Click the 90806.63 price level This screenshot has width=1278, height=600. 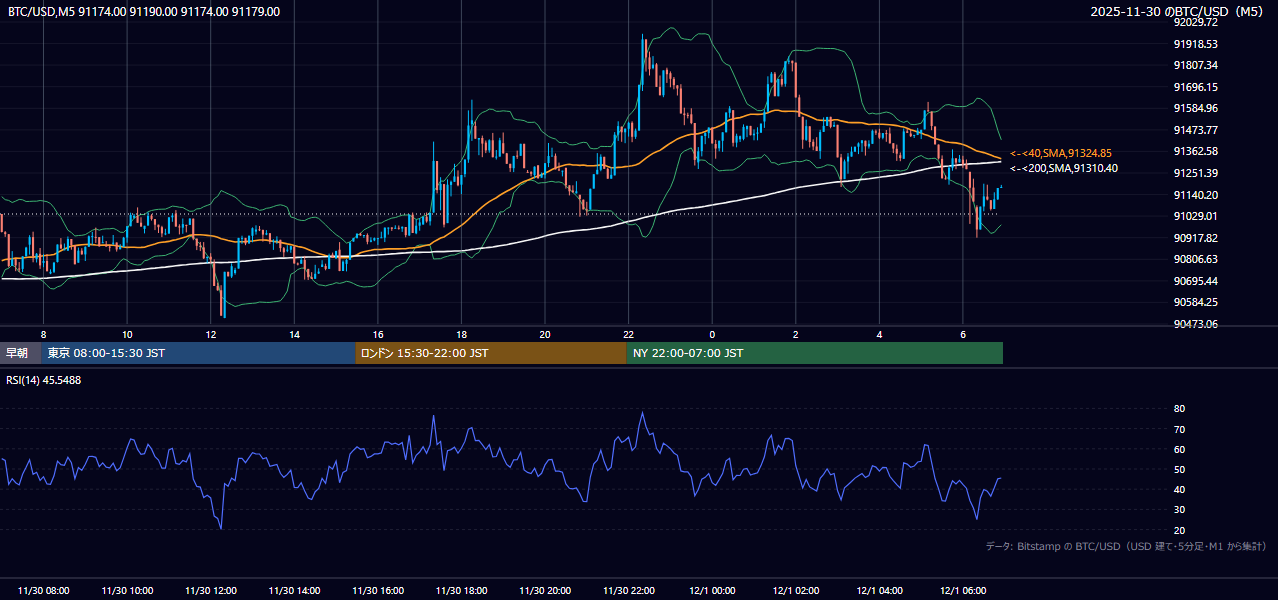[x=1195, y=259]
